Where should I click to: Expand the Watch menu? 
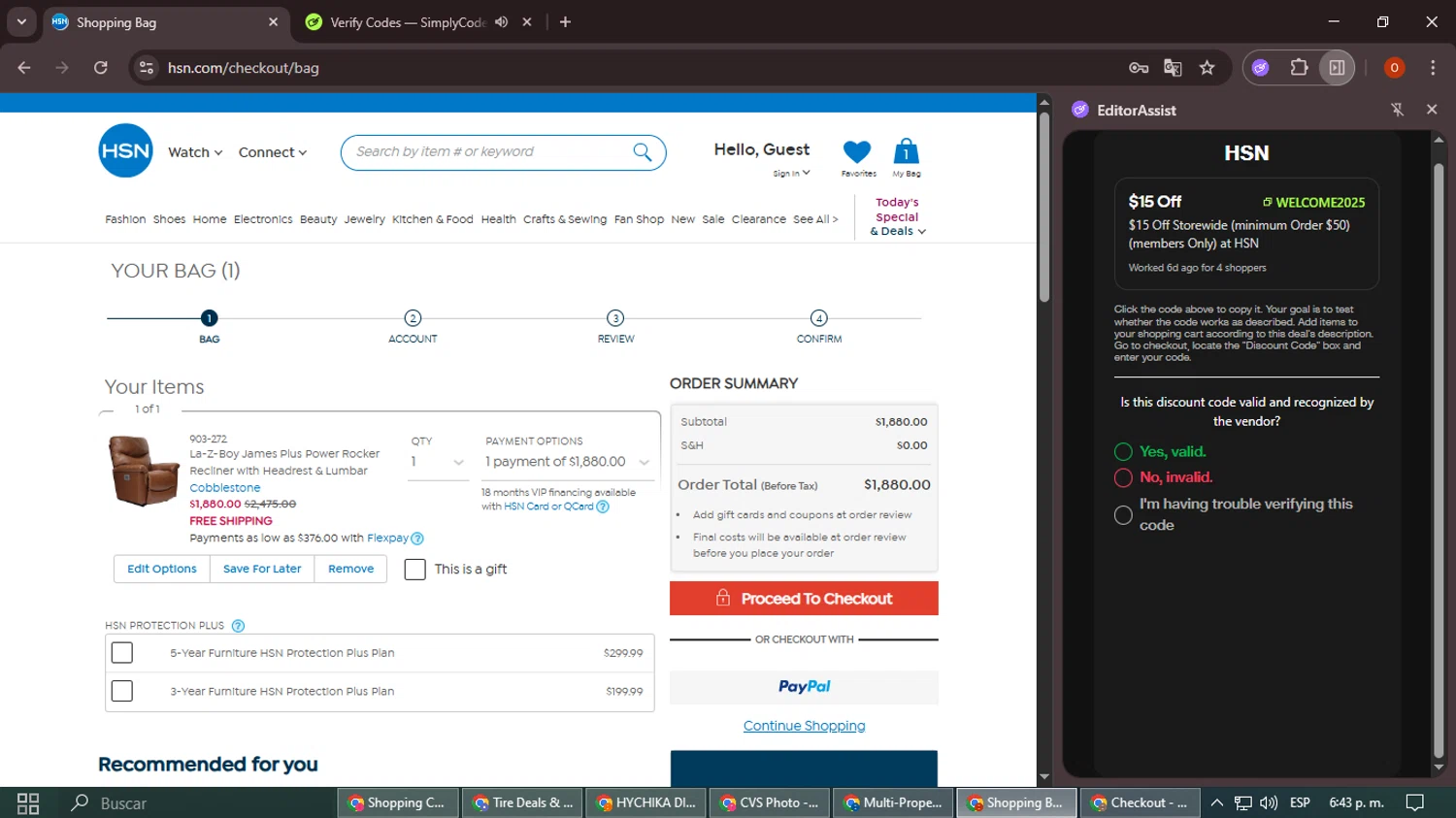pyautogui.click(x=195, y=152)
